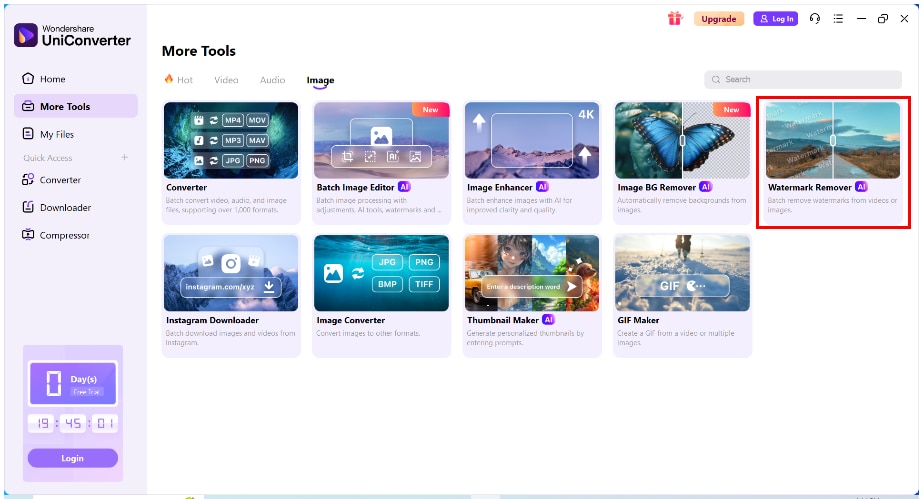
Task: Click the AI badge on Batch Image Editor
Action: pyautogui.click(x=404, y=187)
